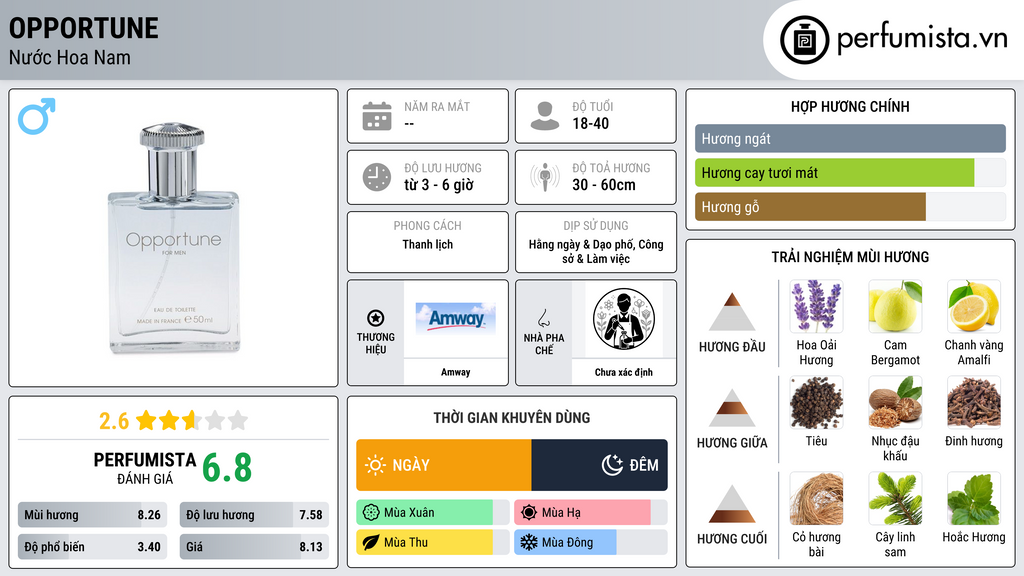Screen dimensions: 1024x576
Task: Click the flower icon for Mùa Xuân
Action: click(371, 513)
